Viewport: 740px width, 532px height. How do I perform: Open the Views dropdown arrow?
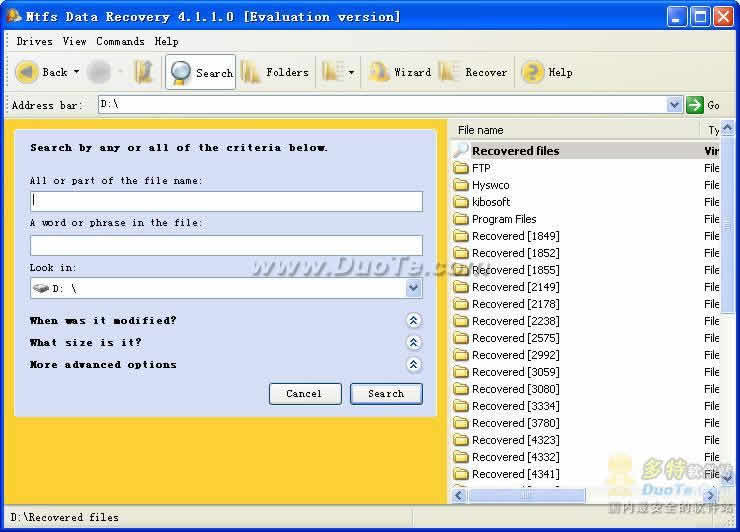[351, 72]
